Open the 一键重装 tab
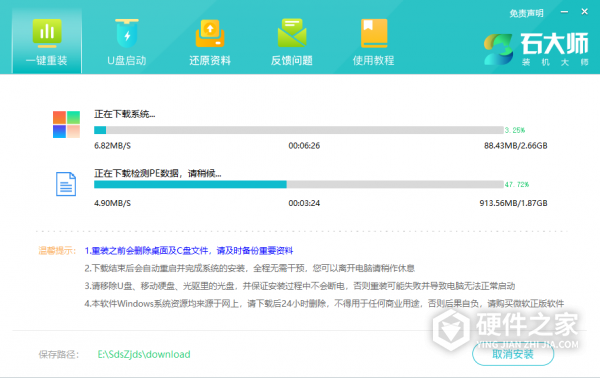600x378 pixels. pos(47,41)
